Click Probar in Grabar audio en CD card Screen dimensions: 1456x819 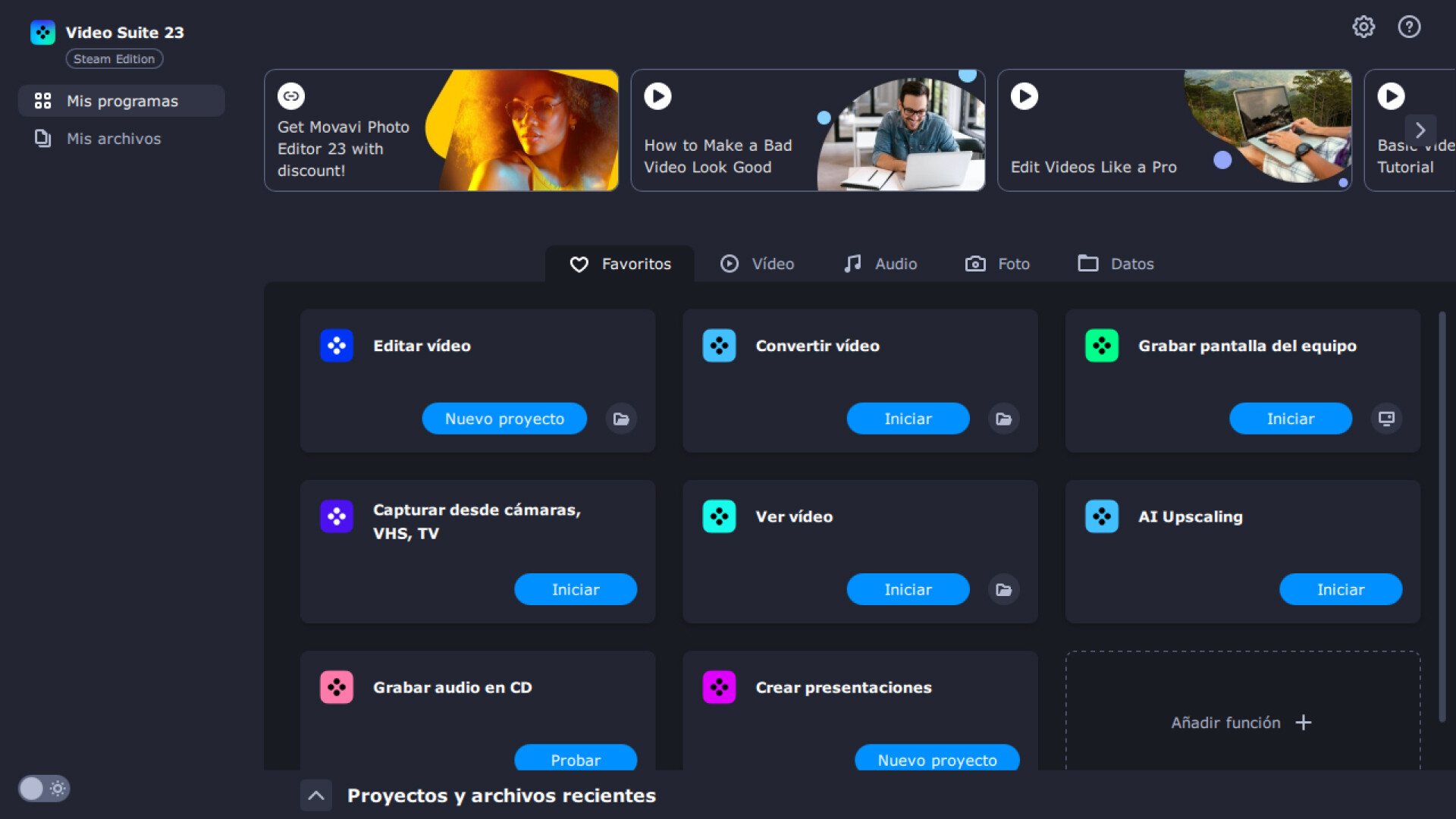pos(576,758)
